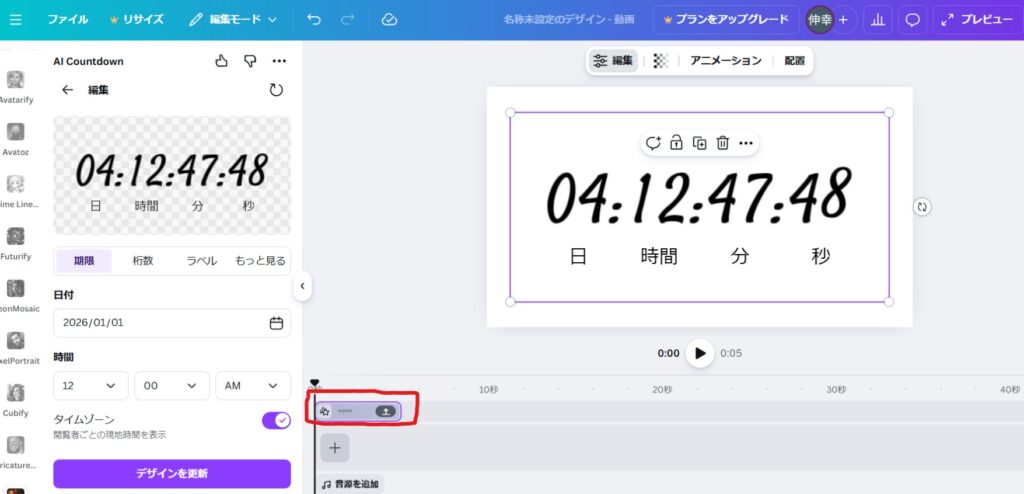Open the comments speech bubble icon

[x=912, y=19]
